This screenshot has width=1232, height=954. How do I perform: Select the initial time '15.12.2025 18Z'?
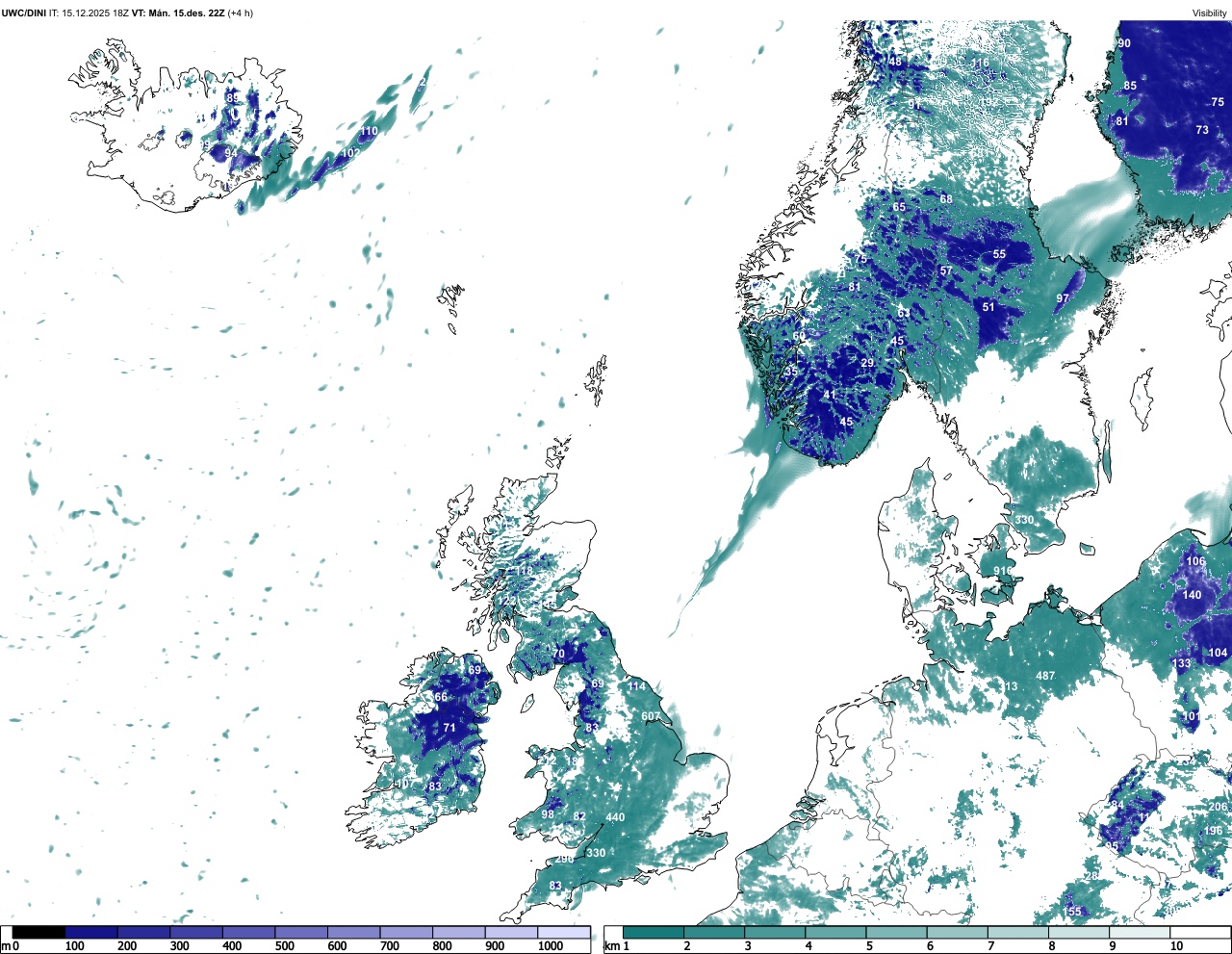coord(95,13)
